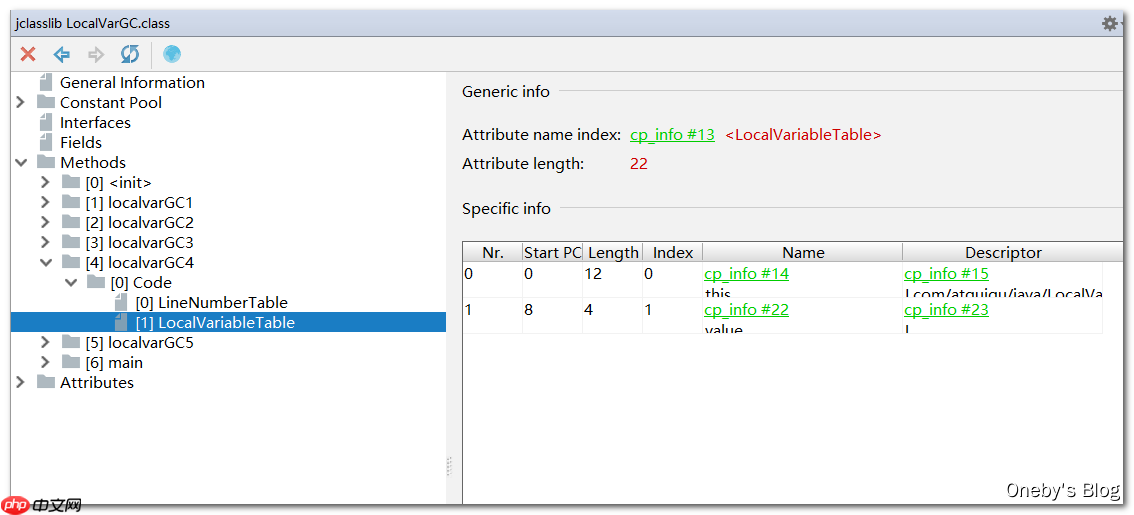
Task: Click the General Information file icon
Action: [x=46, y=82]
